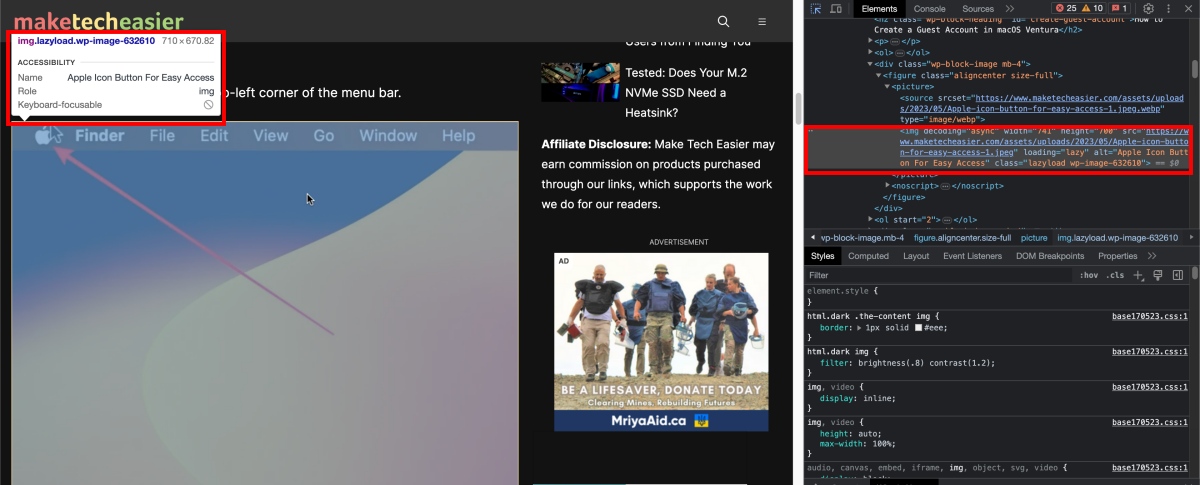1200x485 pixels.
Task: Click img.lazyload.wp-image-632610 breadcrumb
Action: (1117, 238)
